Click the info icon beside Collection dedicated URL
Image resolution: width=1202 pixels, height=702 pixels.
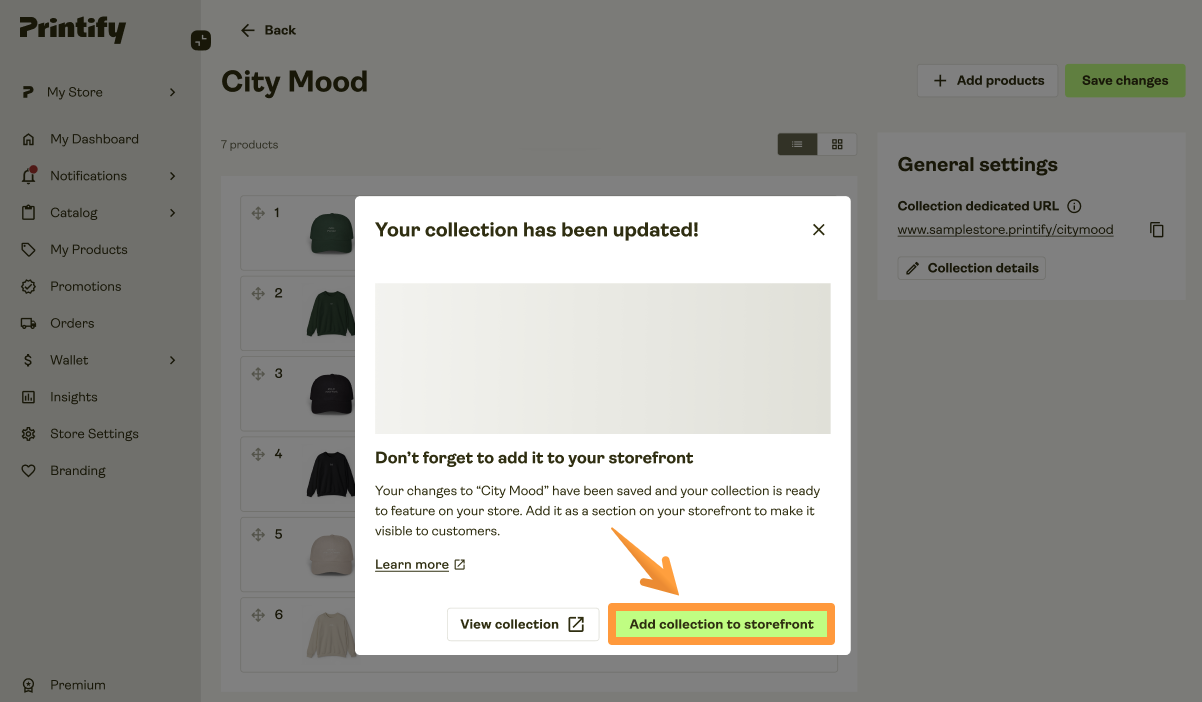pos(1073,206)
